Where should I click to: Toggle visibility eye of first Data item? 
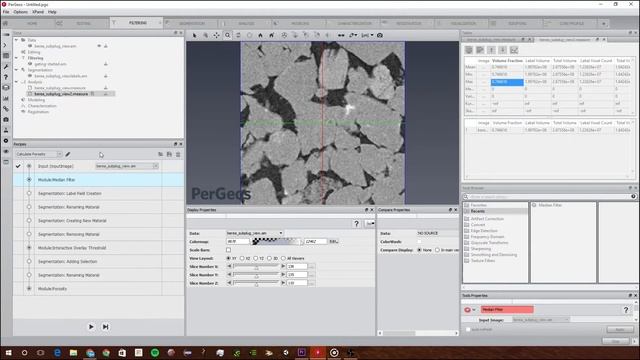pos(99,46)
